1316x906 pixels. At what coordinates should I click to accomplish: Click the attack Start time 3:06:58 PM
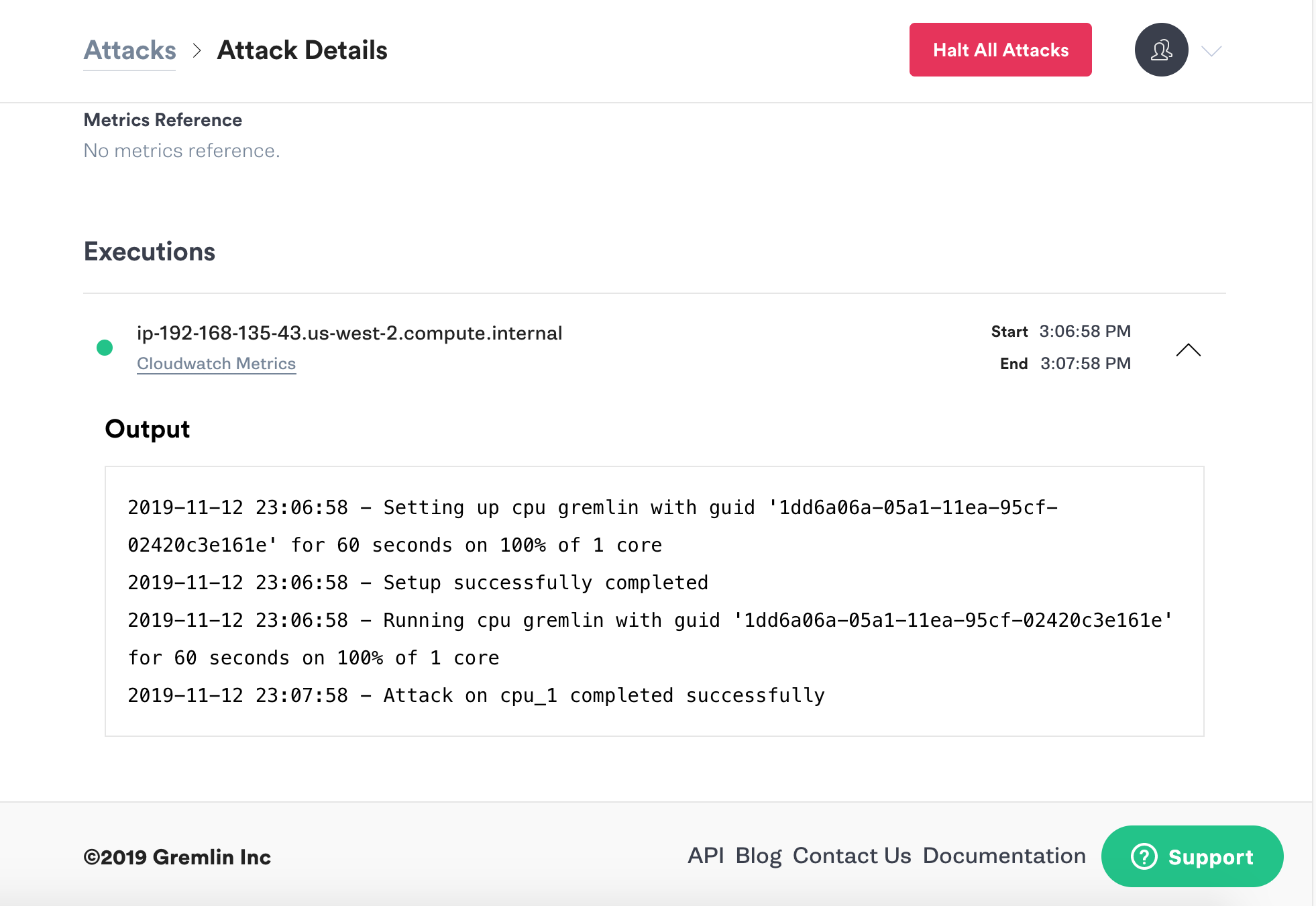[x=1085, y=331]
